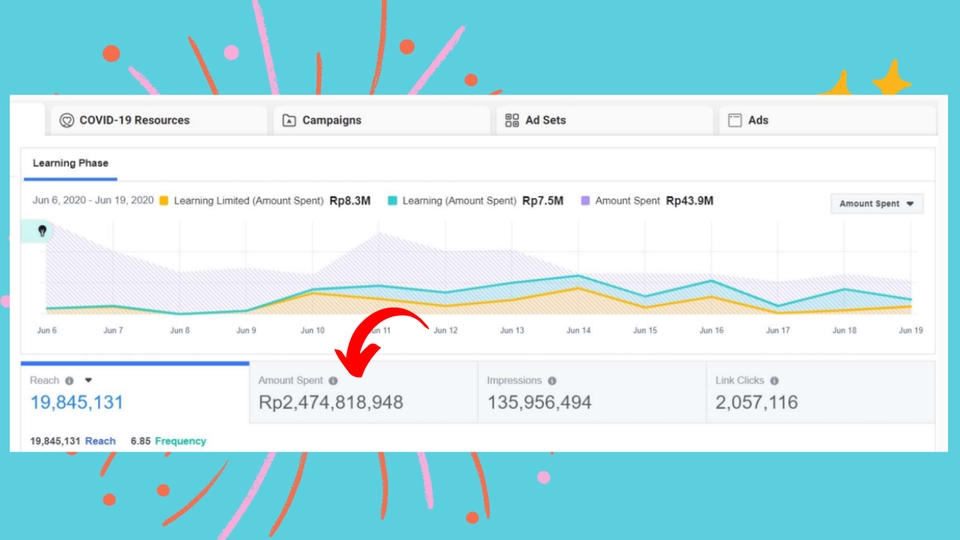Click the Impressions info icon
Screen dimensions: 960x540
pyautogui.click(x=552, y=381)
